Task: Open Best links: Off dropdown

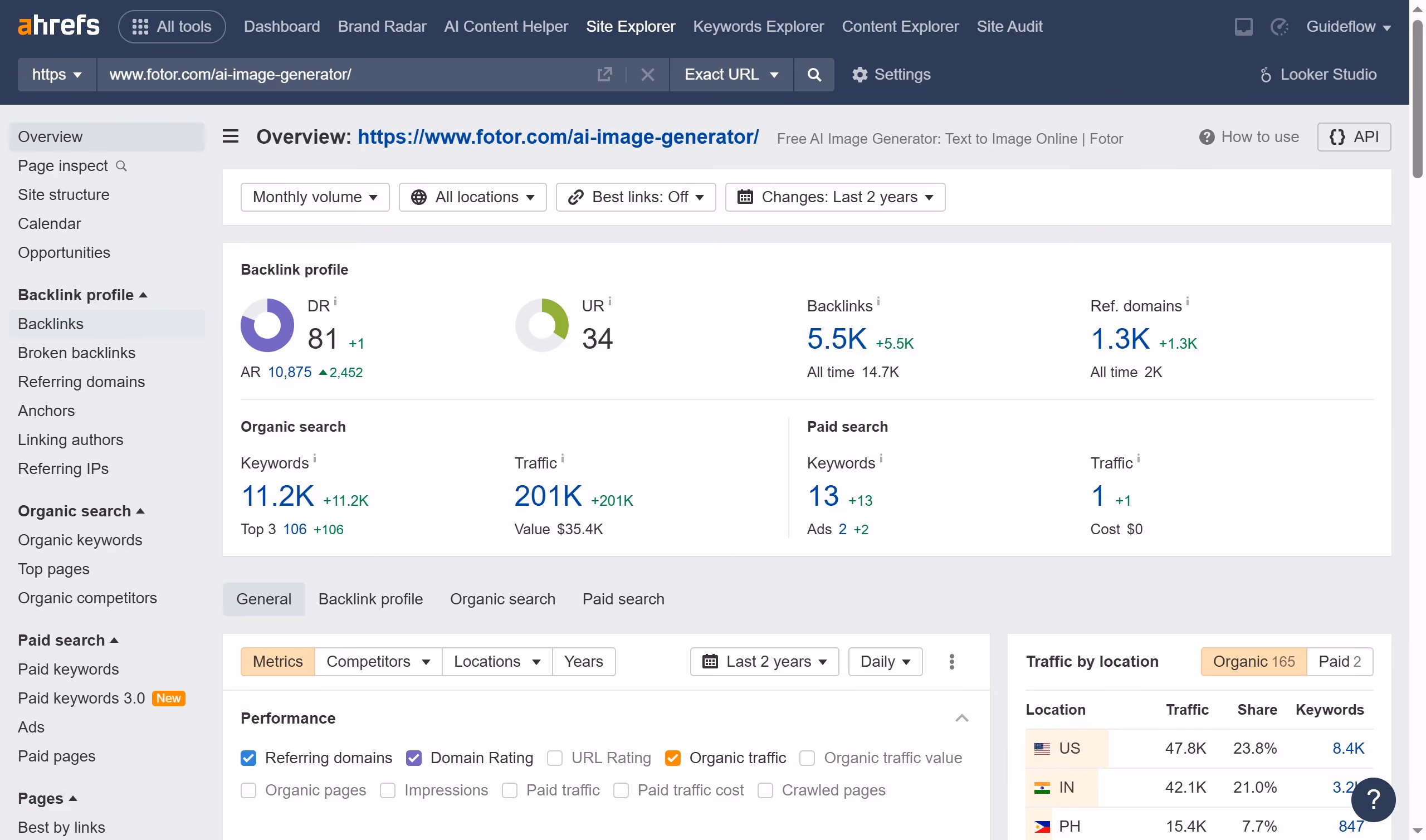Action: click(636, 197)
